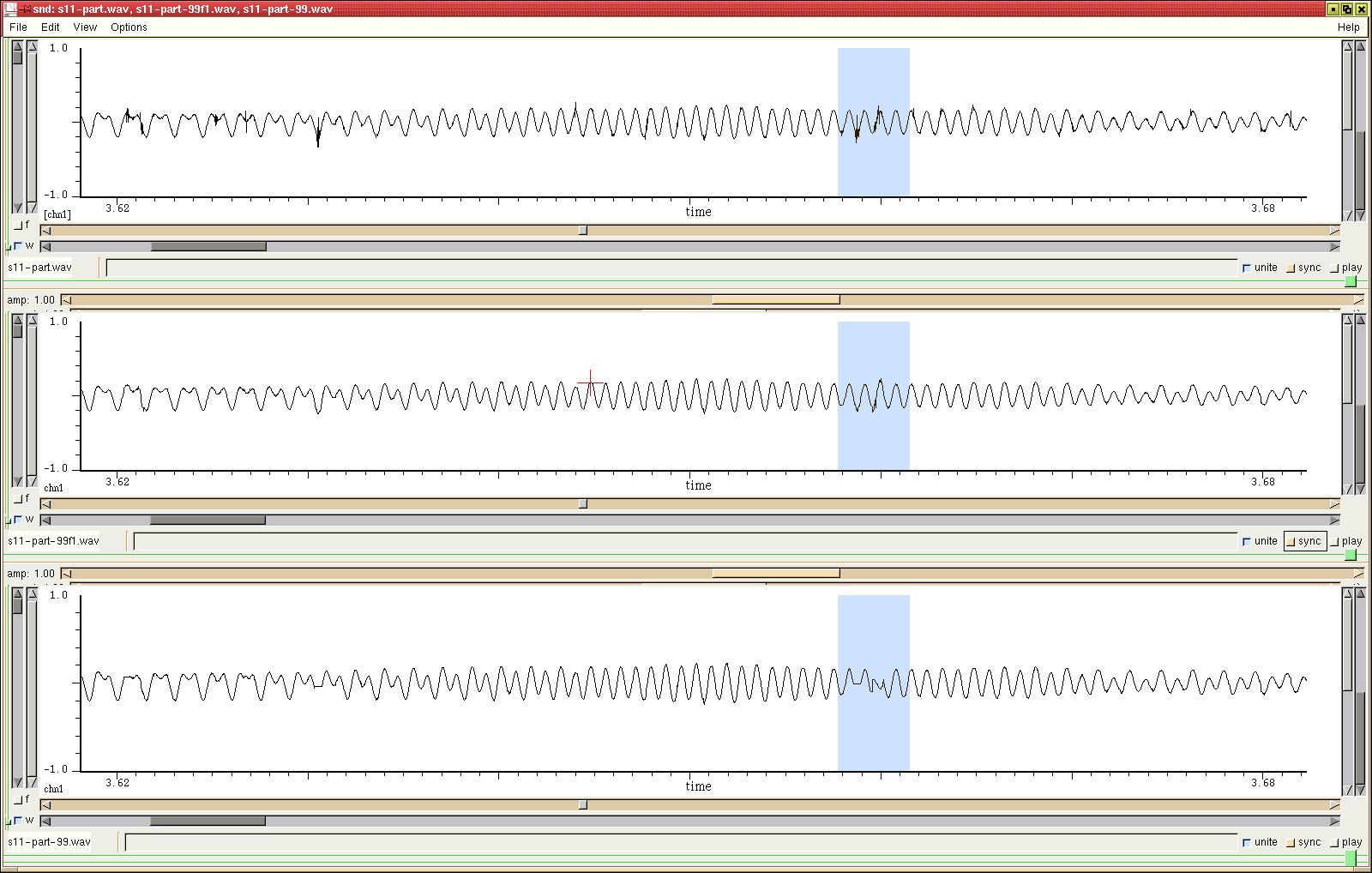Click the s11-part-99.wav filename label
Image resolution: width=1372 pixels, height=873 pixels.
[x=49, y=842]
